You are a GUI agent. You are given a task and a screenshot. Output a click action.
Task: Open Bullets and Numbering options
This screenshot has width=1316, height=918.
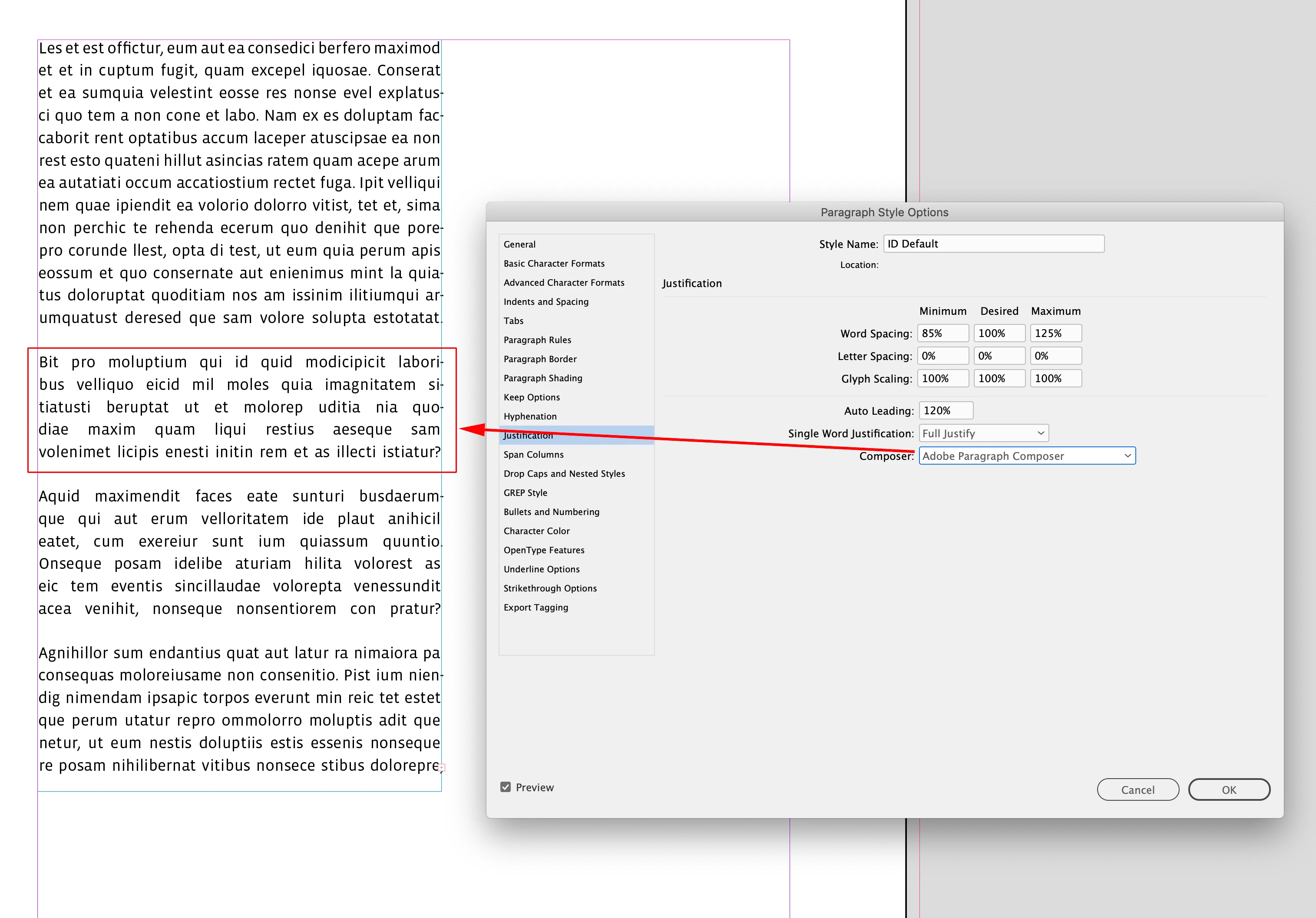(x=552, y=512)
